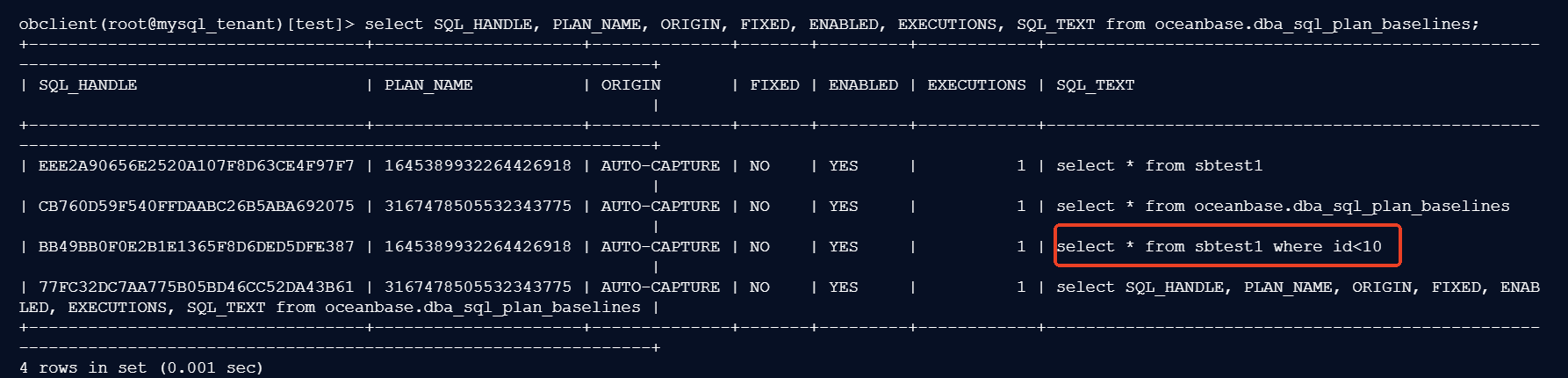The width and height of the screenshot is (1568, 378).
Task: Select SQL handle EEE2A90656E2520A107F8D63CE4F97F7
Action: coord(196,166)
